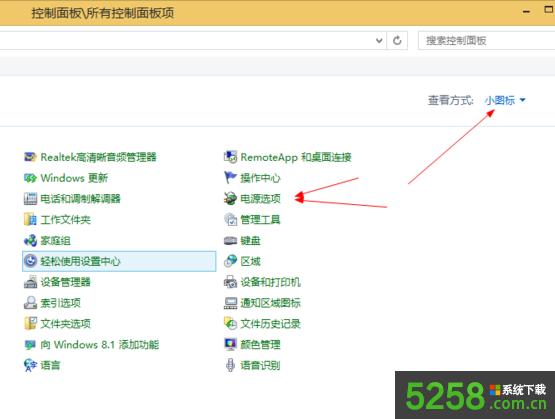Open the 语言 icon
The height and width of the screenshot is (419, 555).
[30, 365]
